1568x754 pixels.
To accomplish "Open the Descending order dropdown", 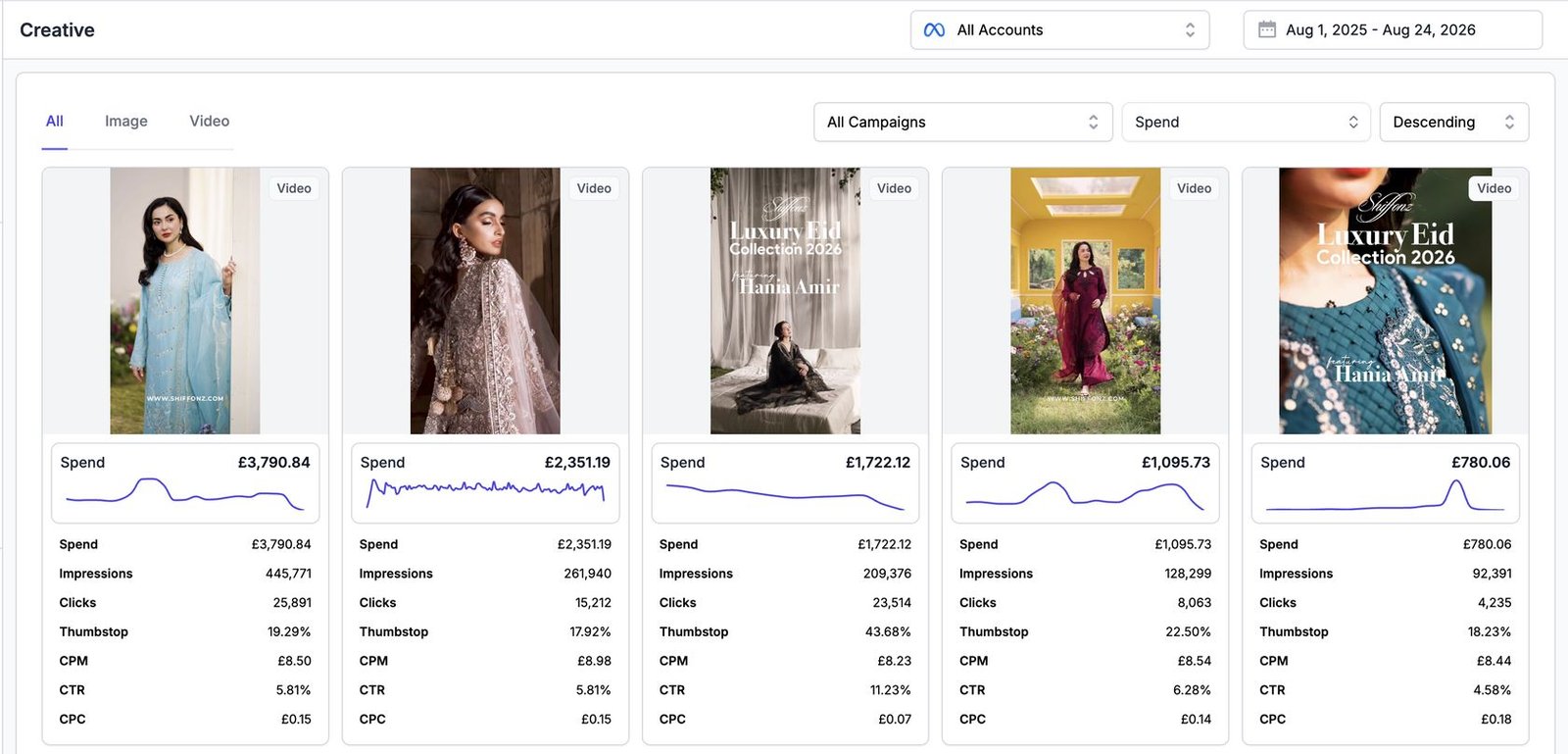I will pos(1453,122).
